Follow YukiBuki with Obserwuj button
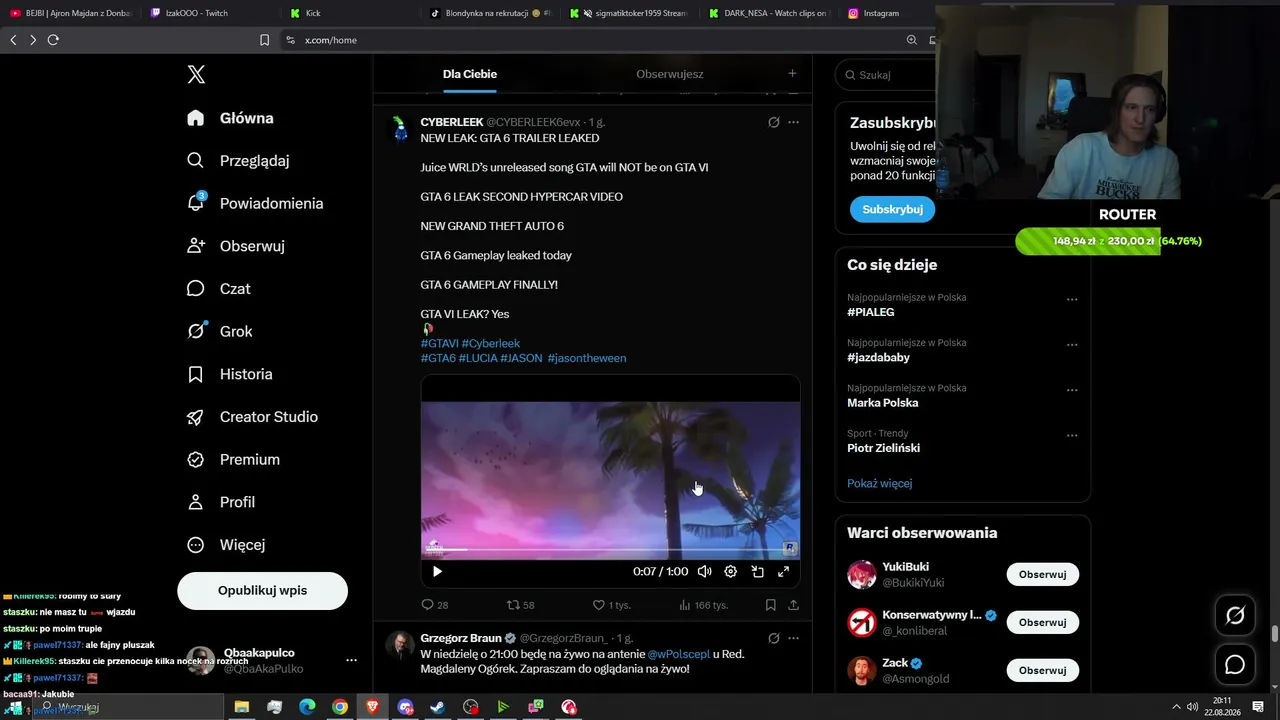This screenshot has width=1280, height=720. tap(1042, 574)
